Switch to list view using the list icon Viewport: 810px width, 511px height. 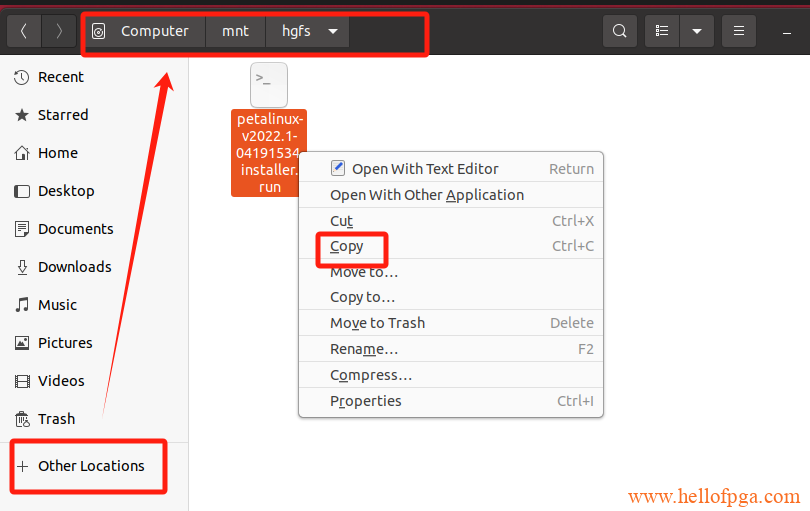pyautogui.click(x=662, y=32)
